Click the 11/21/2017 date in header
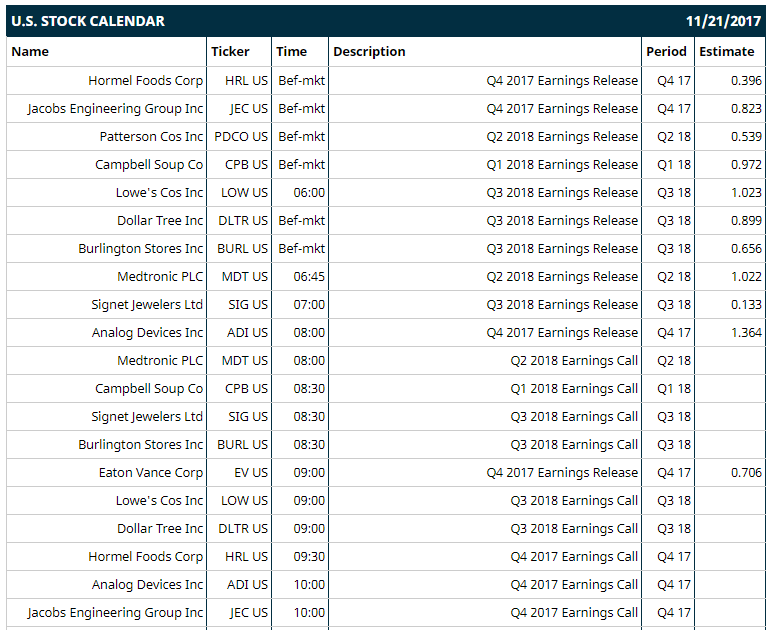This screenshot has width=774, height=630. 723,21
